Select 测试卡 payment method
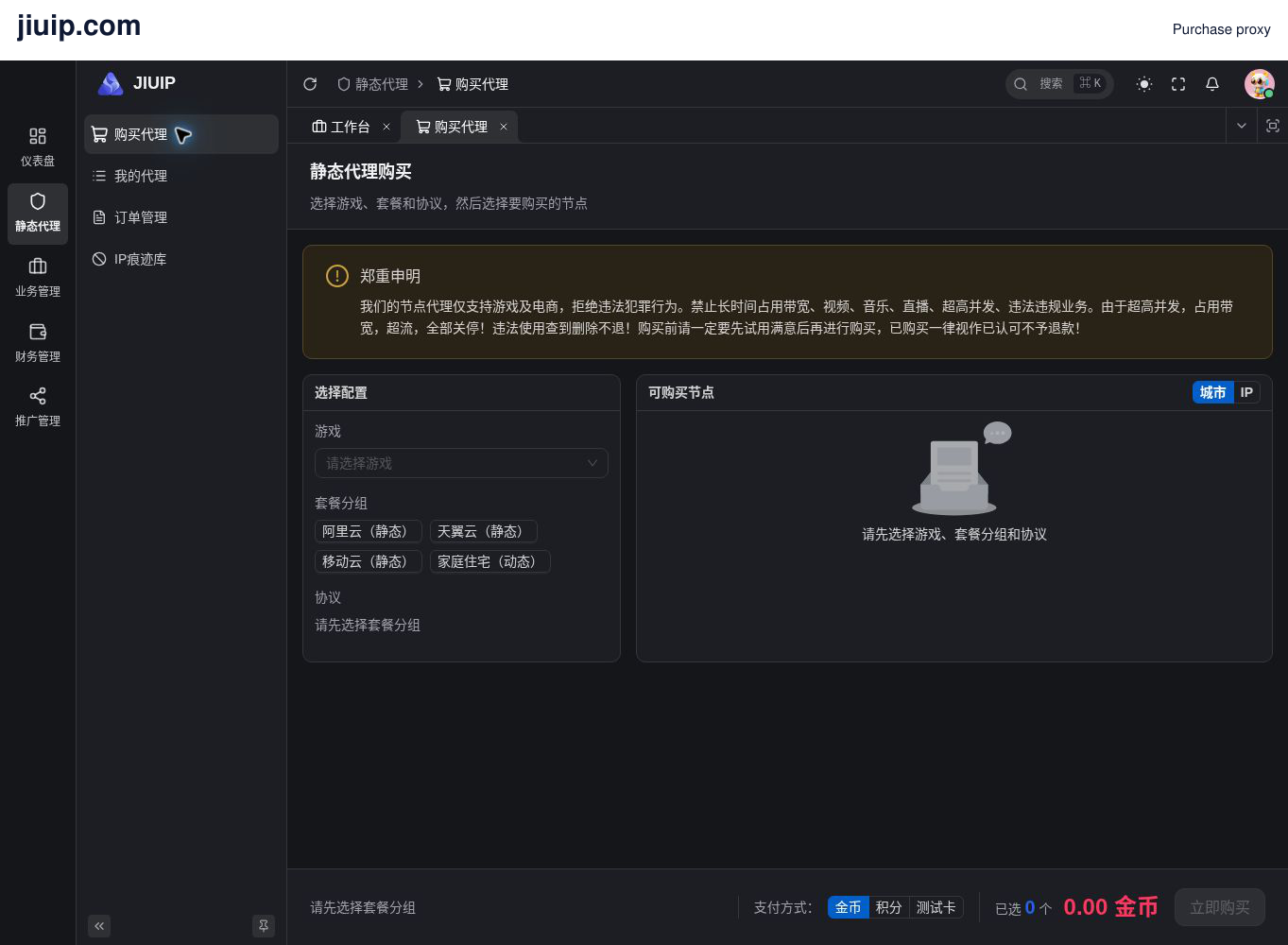Screen dimensions: 1288x945 coord(936,907)
